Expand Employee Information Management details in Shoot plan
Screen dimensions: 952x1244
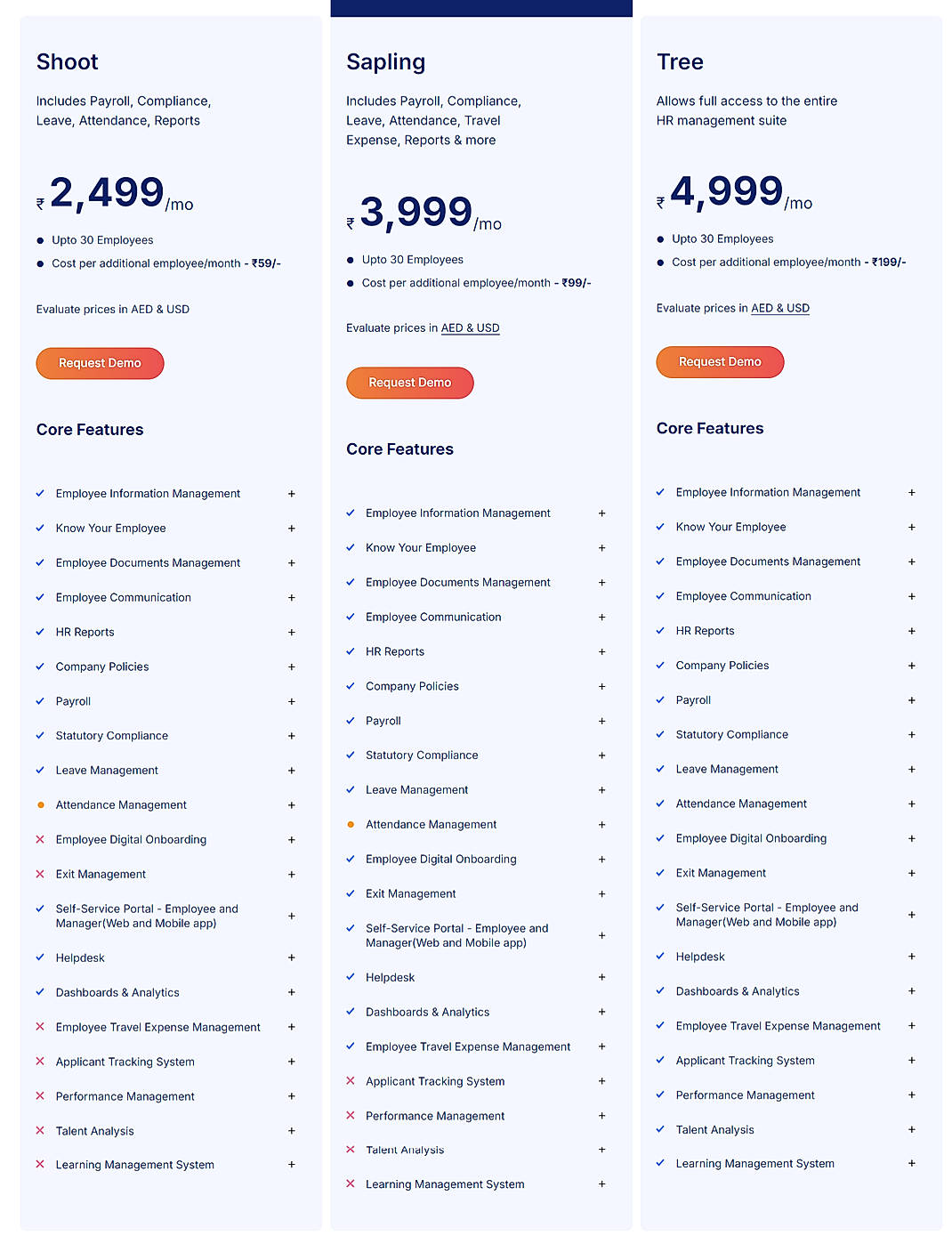click(292, 494)
